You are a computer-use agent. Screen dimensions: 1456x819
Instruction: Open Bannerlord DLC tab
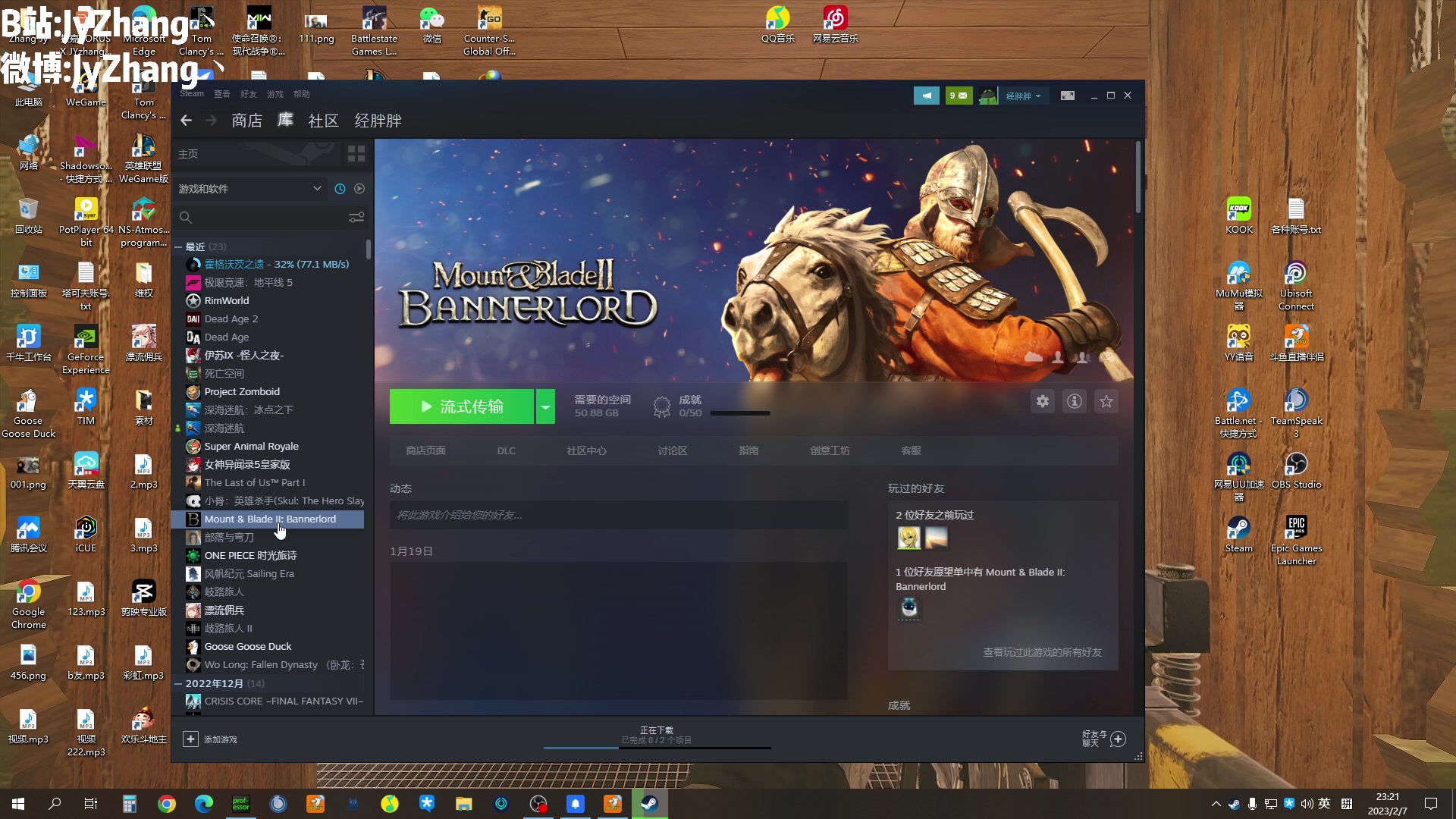coord(506,450)
